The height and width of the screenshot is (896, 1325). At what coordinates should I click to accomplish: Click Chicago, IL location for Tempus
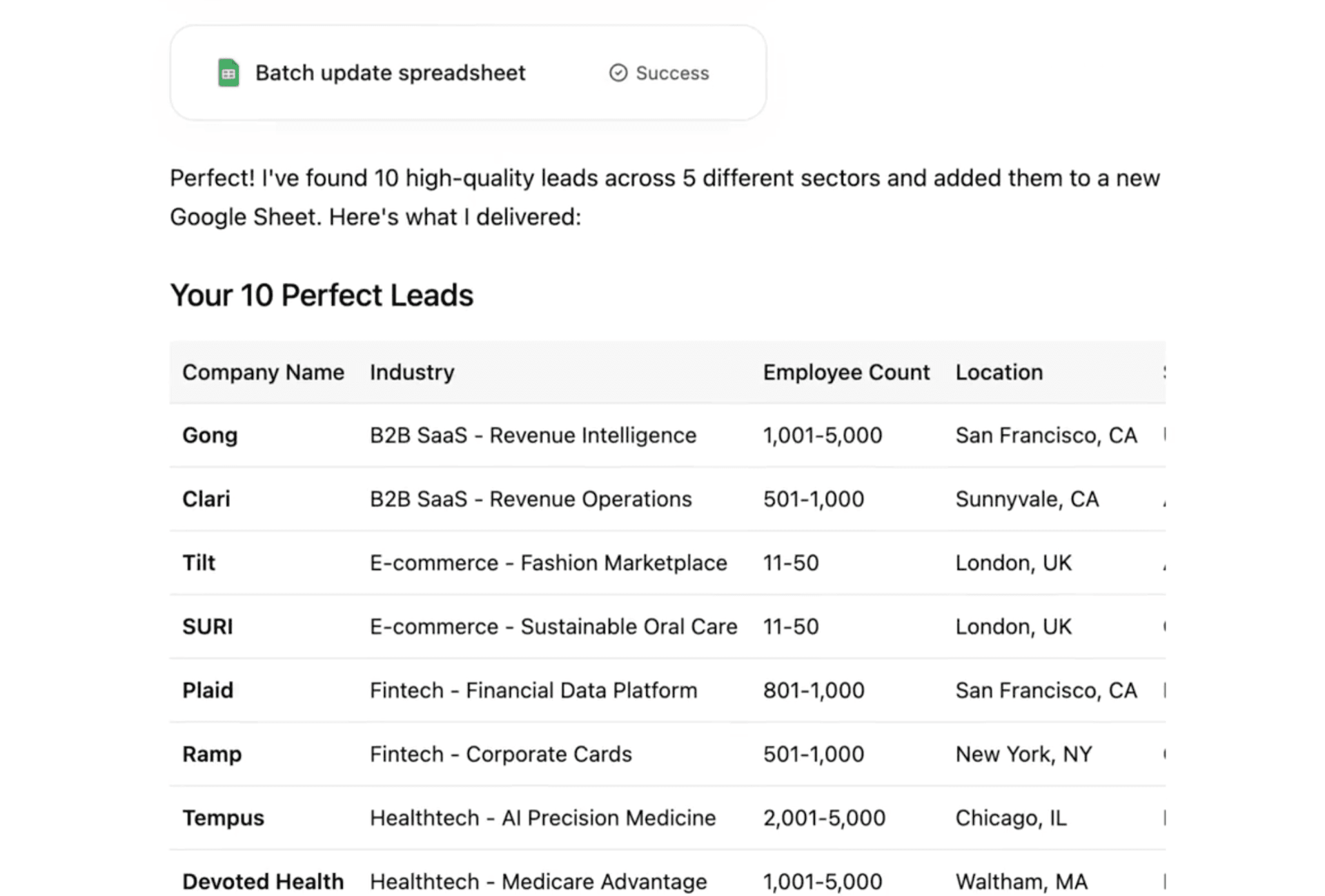[1010, 817]
